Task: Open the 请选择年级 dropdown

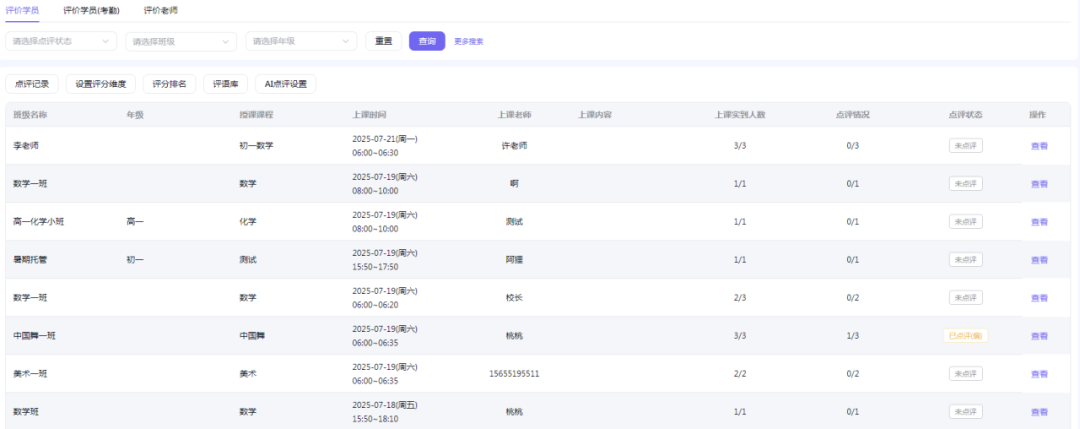Action: click(301, 41)
